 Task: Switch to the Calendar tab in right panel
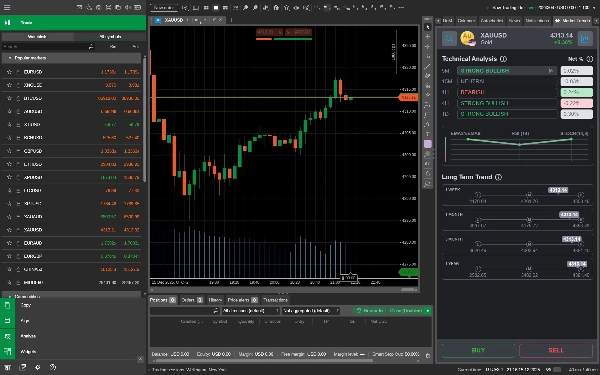pos(466,20)
